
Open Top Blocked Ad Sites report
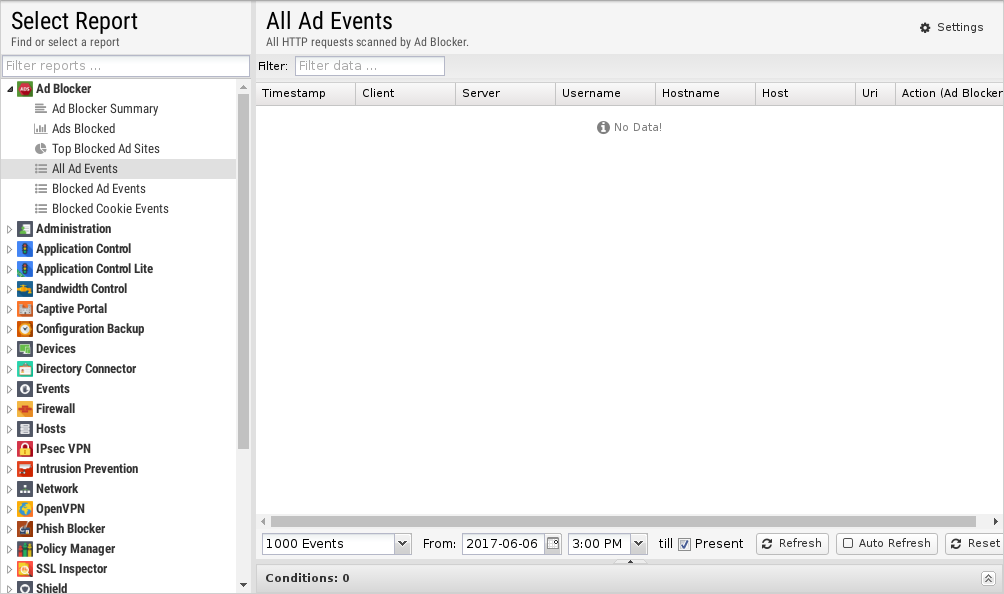106,148
